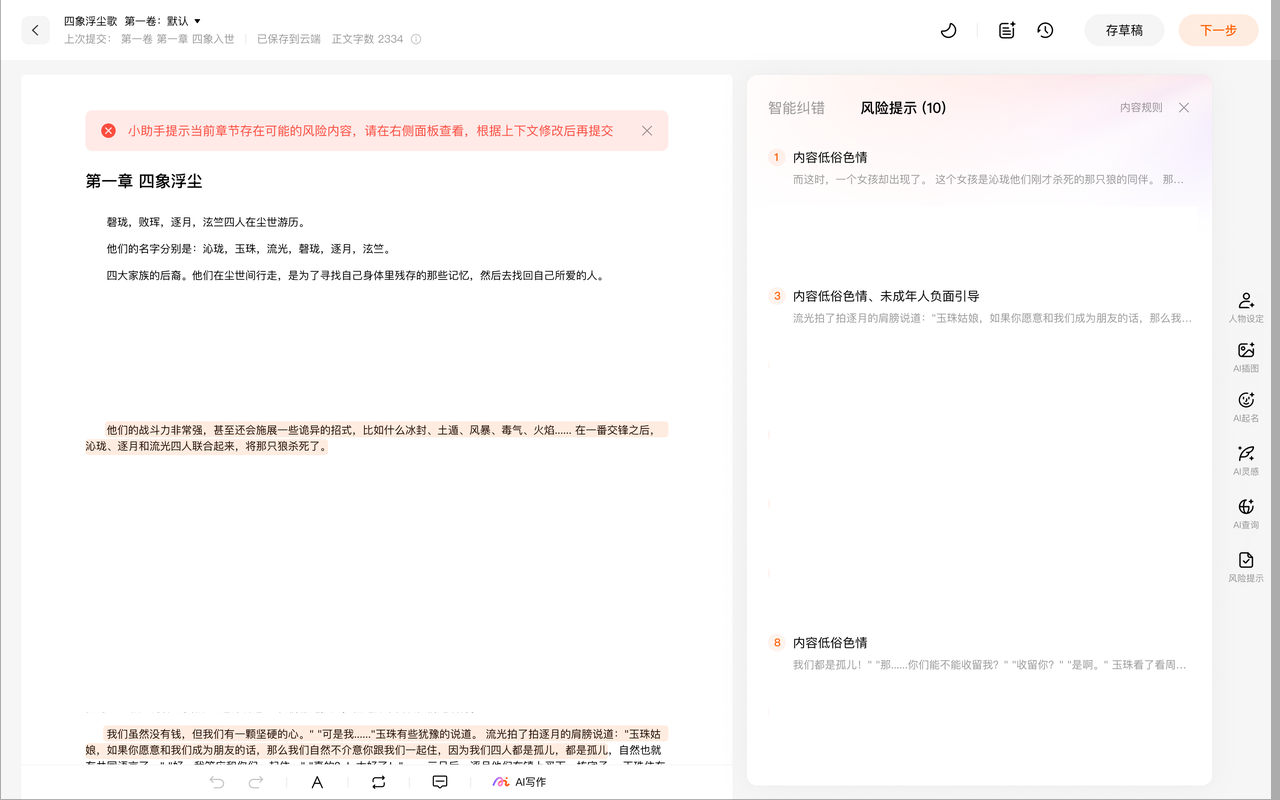The image size is (1280, 800).
Task: Dismiss the red risk warning banner
Action: coord(647,131)
